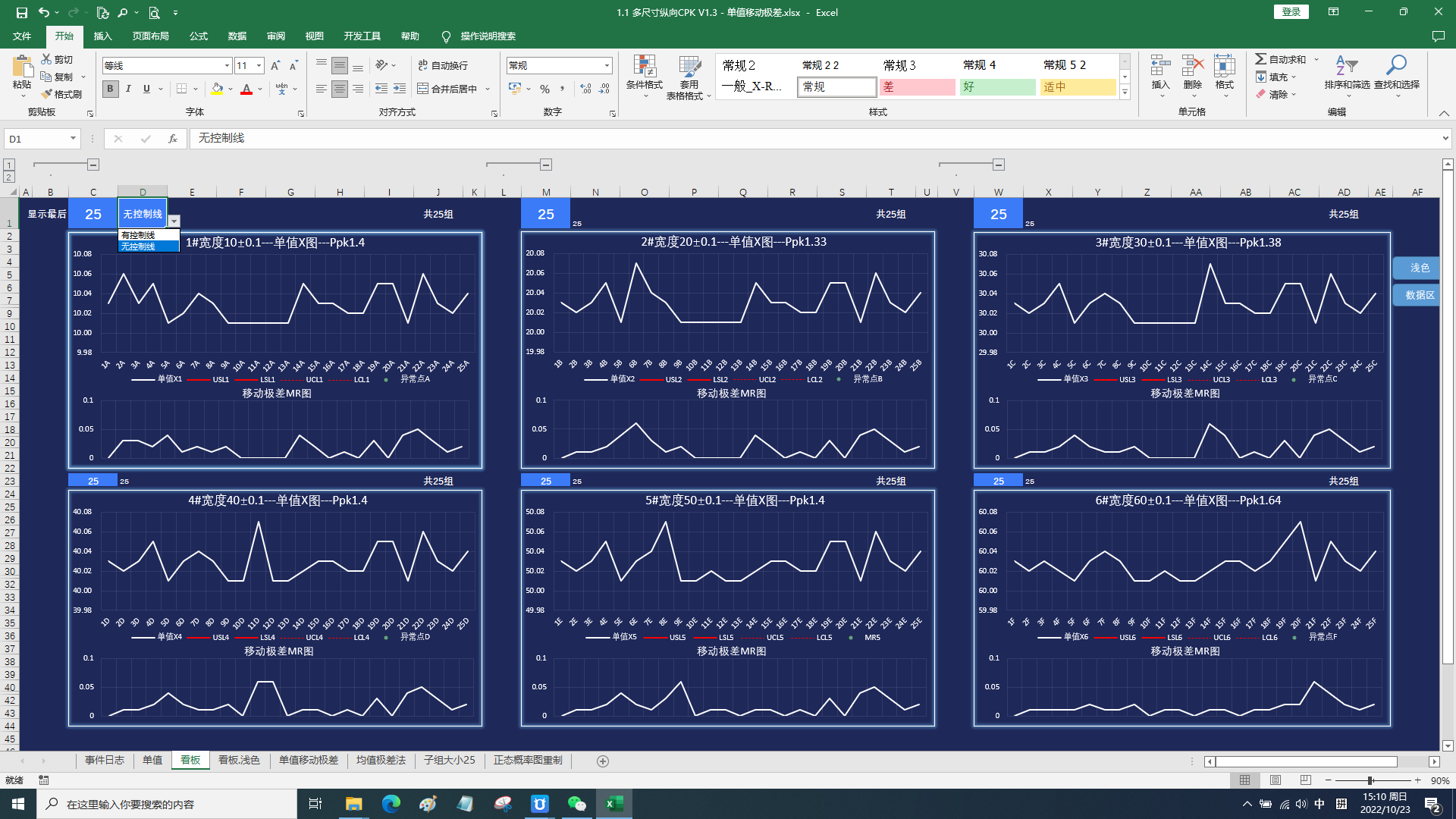Click the Save icon in quick access toolbar

click(x=21, y=12)
